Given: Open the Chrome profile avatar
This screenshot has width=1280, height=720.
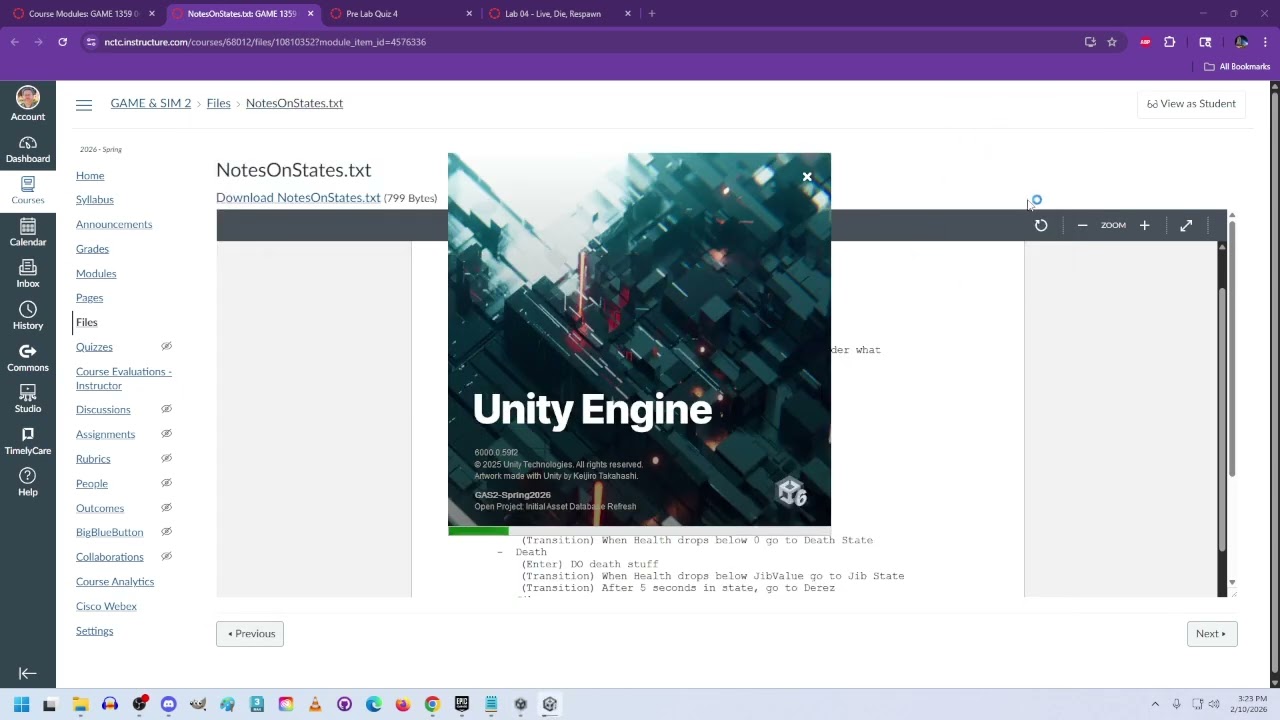Looking at the screenshot, I should [x=1241, y=42].
